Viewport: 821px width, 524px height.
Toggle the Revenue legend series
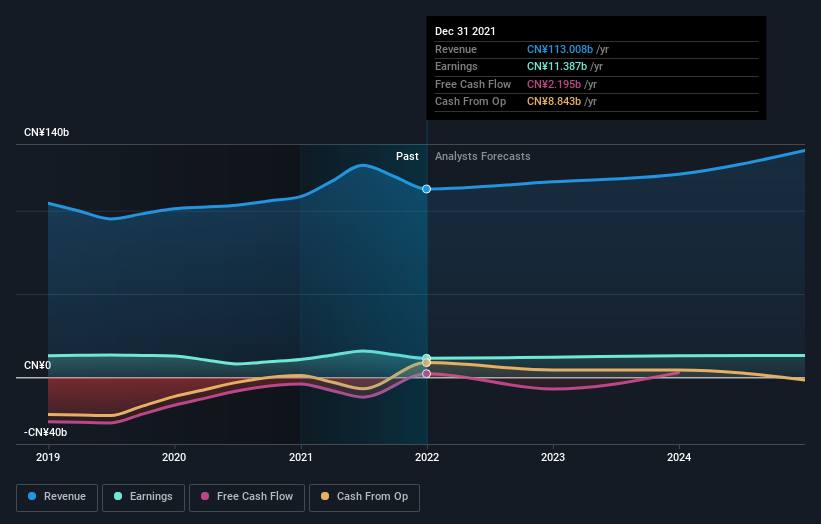[57, 497]
